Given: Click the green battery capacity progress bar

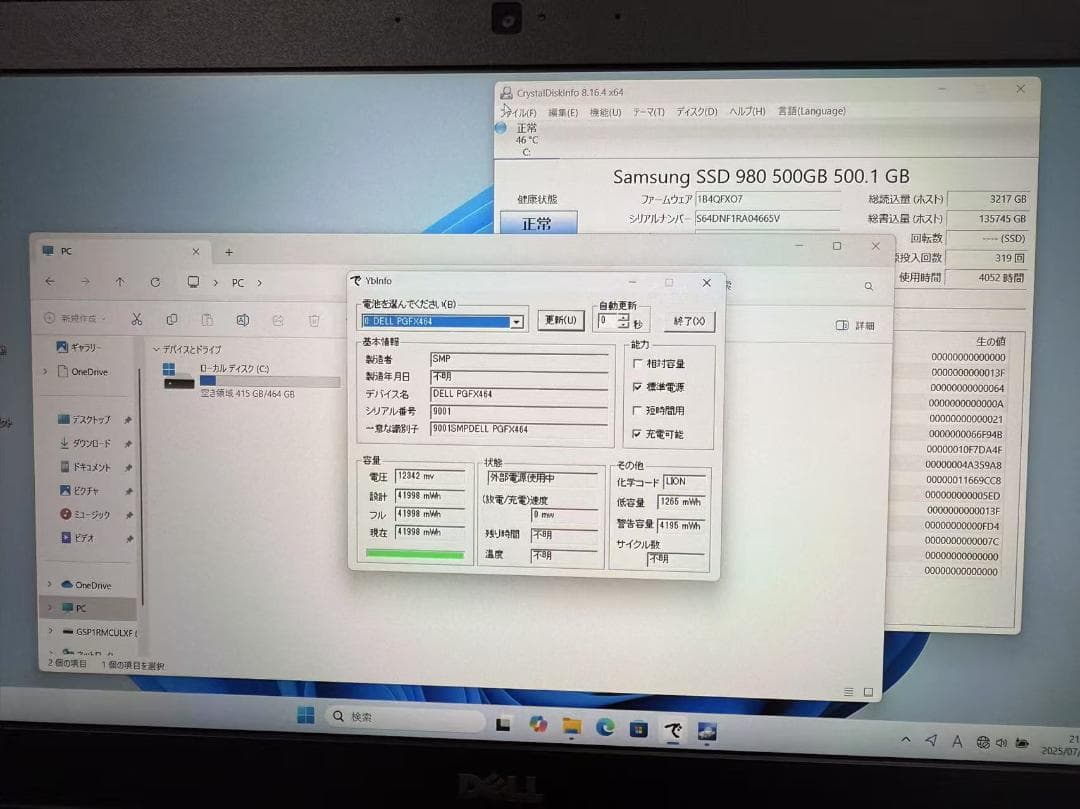Looking at the screenshot, I should point(414,552).
